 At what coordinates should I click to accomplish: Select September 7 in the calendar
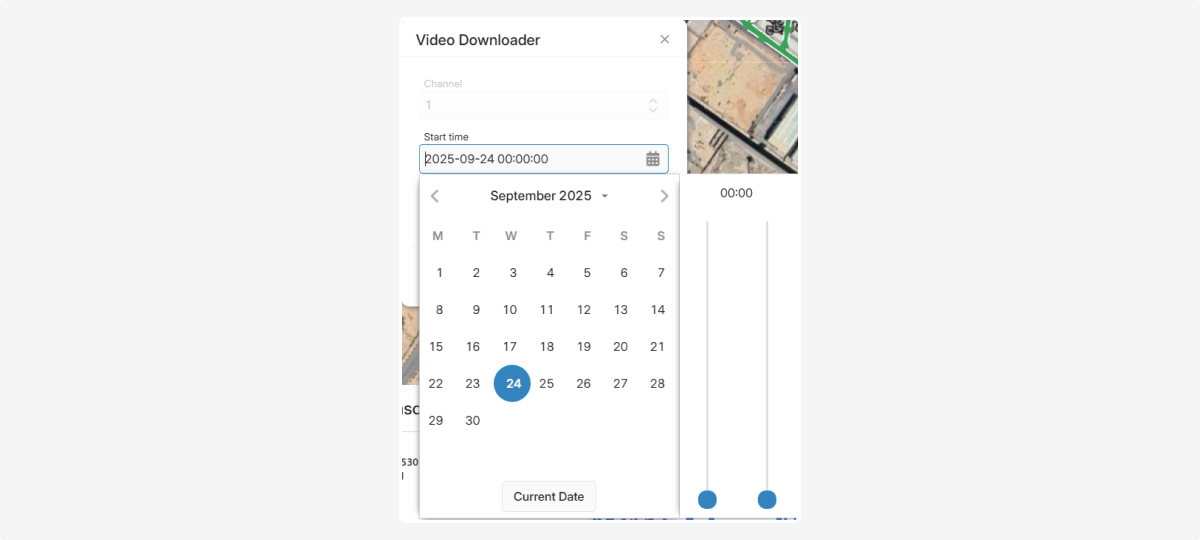point(661,273)
